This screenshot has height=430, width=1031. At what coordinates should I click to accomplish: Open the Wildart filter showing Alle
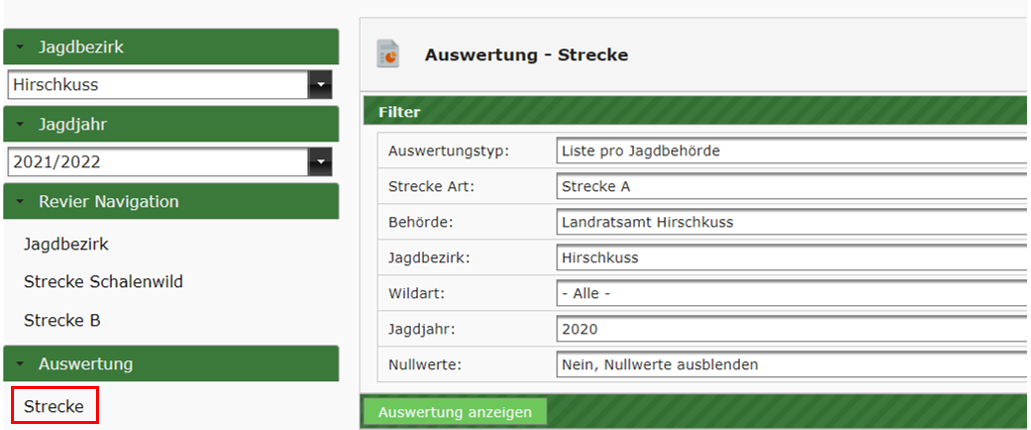(x=791, y=294)
